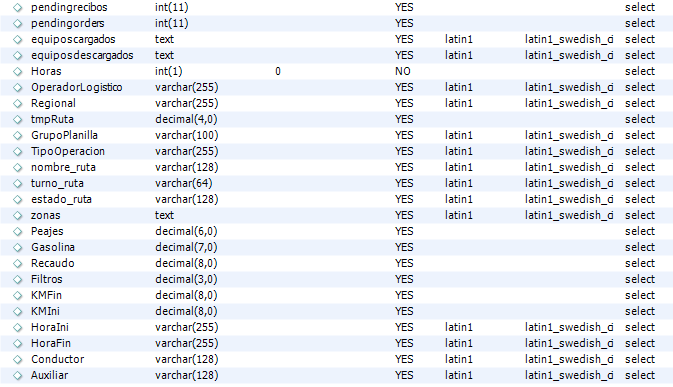Select the HoraFin column name
This screenshot has height=387, width=673.
(x=51, y=343)
